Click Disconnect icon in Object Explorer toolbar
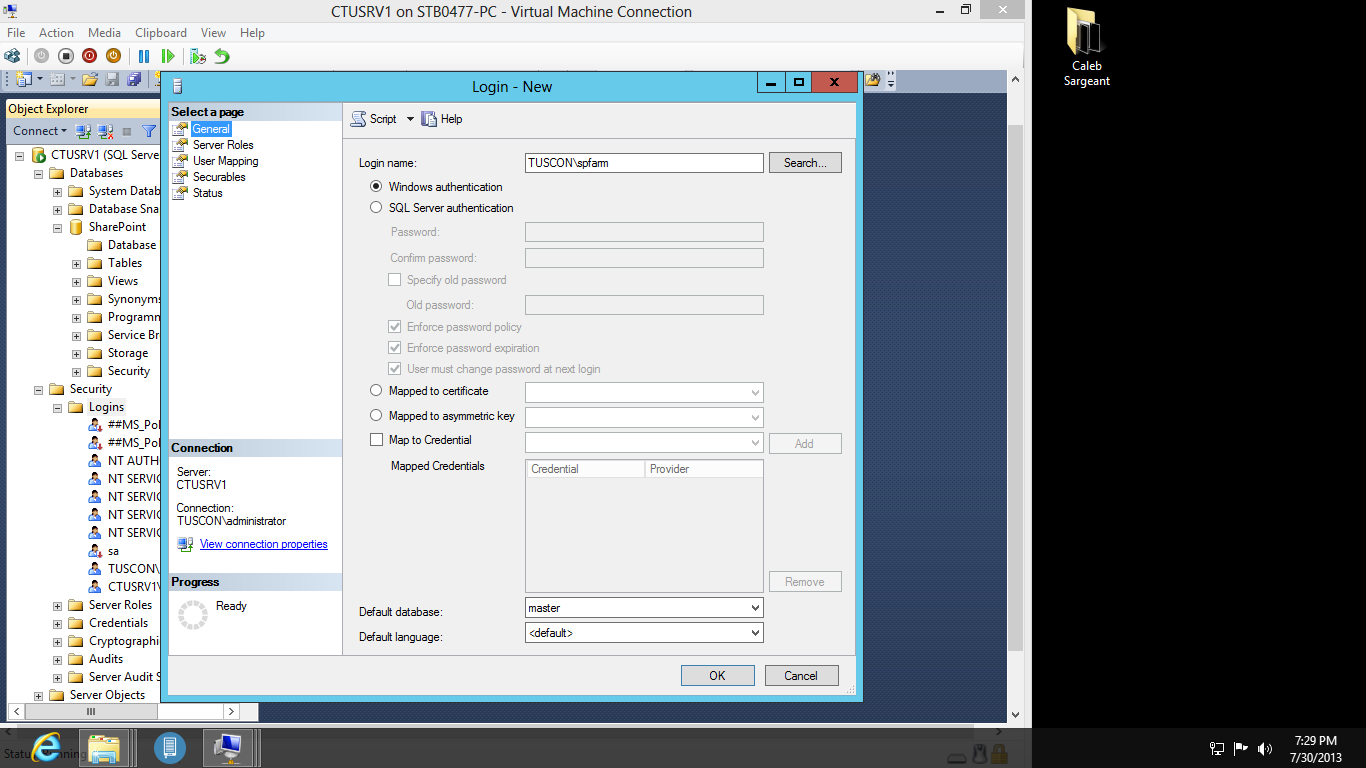Viewport: 1366px width, 768px height. 105,131
